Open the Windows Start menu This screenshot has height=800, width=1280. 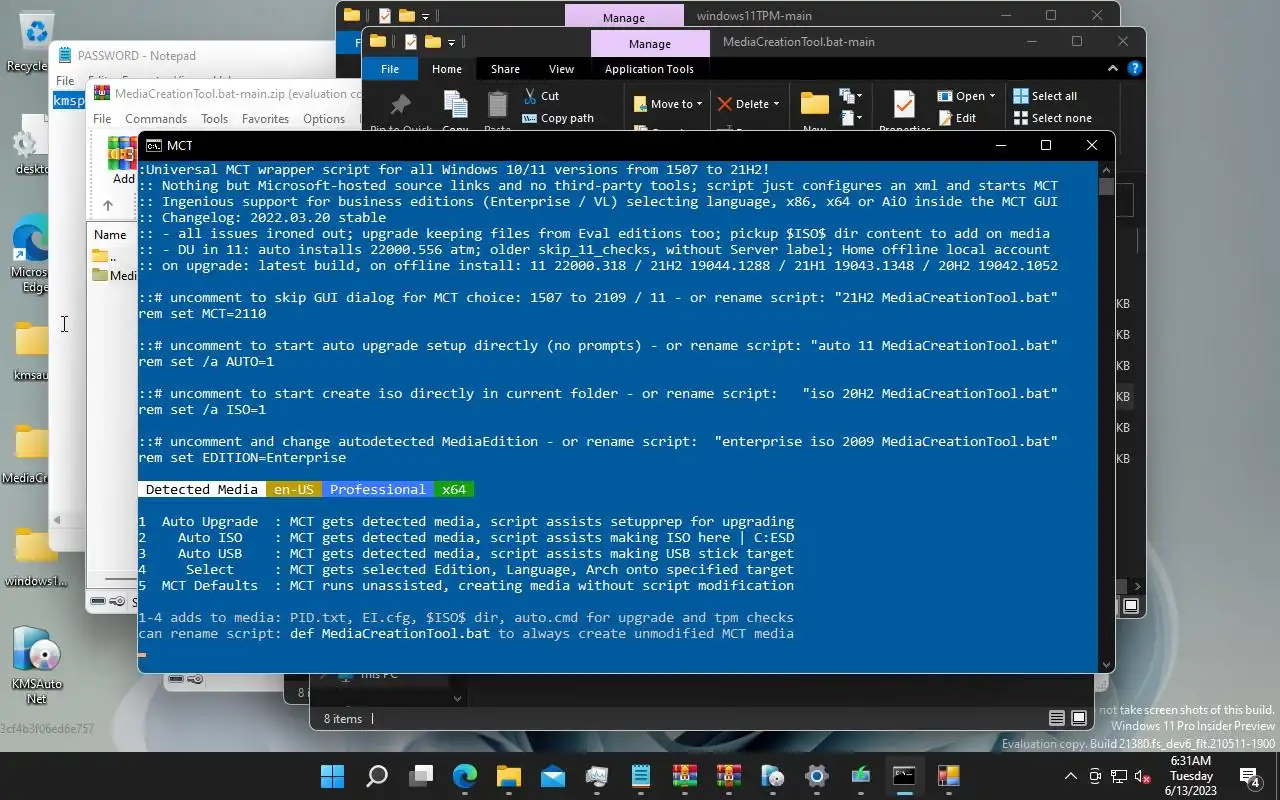point(332,776)
